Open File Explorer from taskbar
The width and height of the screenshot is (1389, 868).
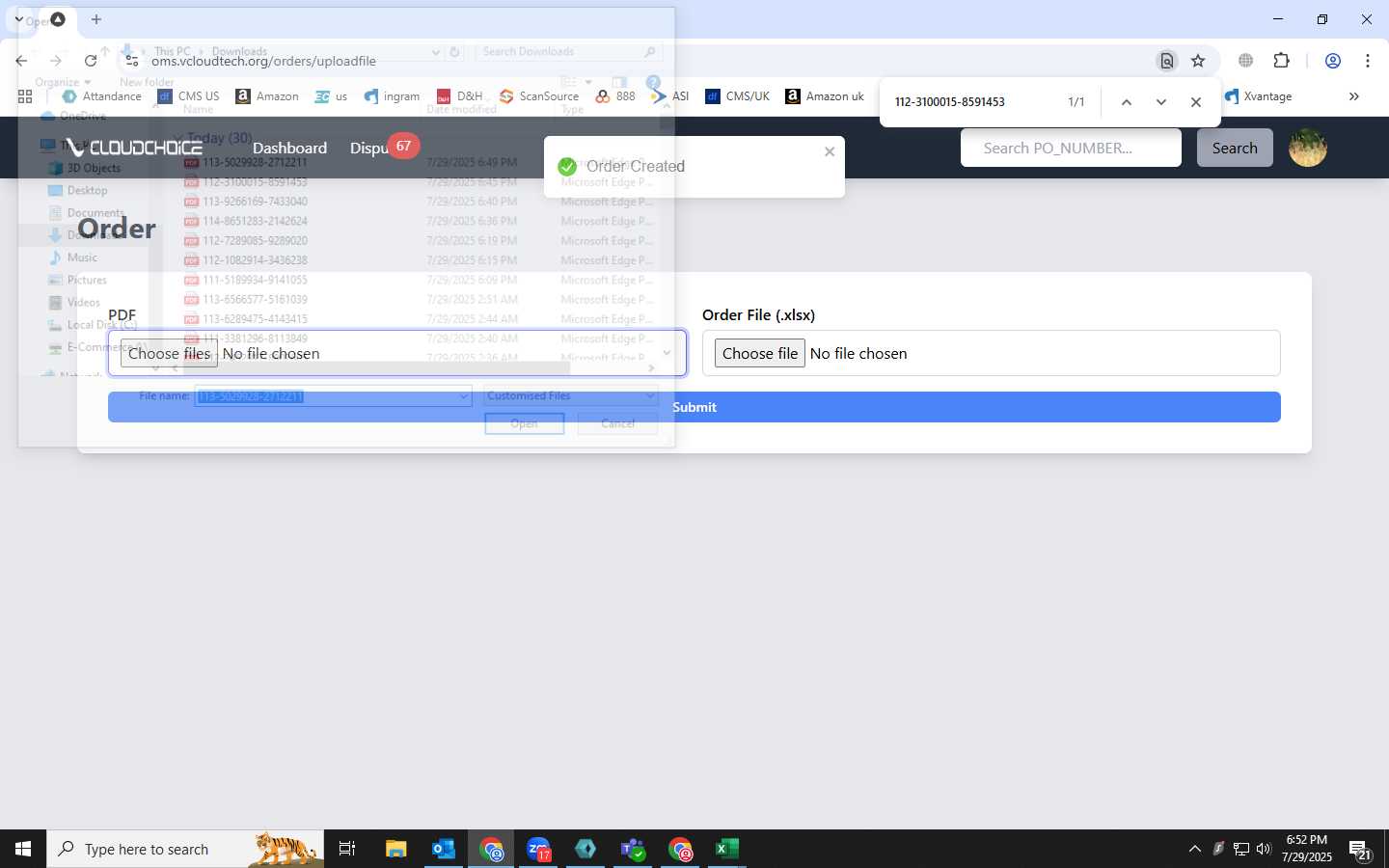395,849
